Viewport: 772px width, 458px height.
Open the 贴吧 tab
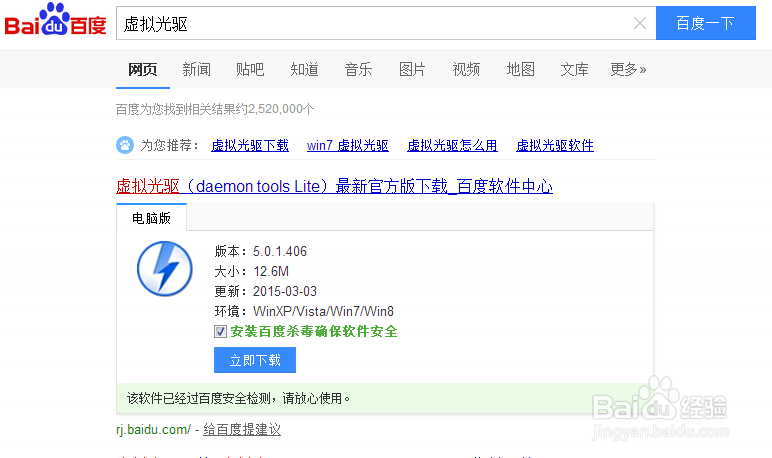250,69
